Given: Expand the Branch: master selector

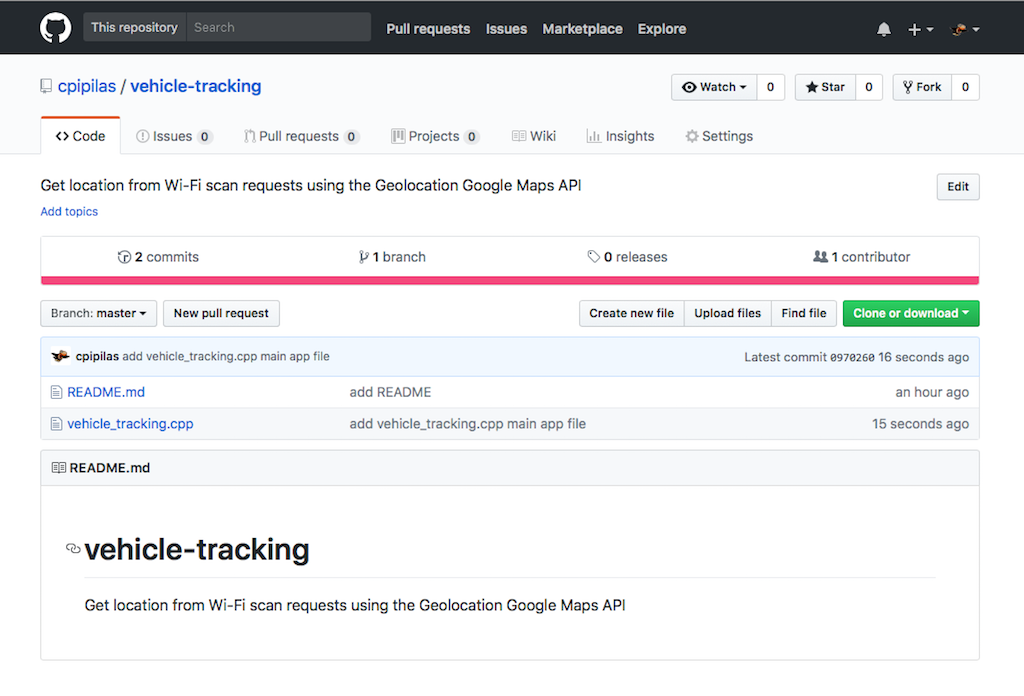Looking at the screenshot, I should click(98, 313).
